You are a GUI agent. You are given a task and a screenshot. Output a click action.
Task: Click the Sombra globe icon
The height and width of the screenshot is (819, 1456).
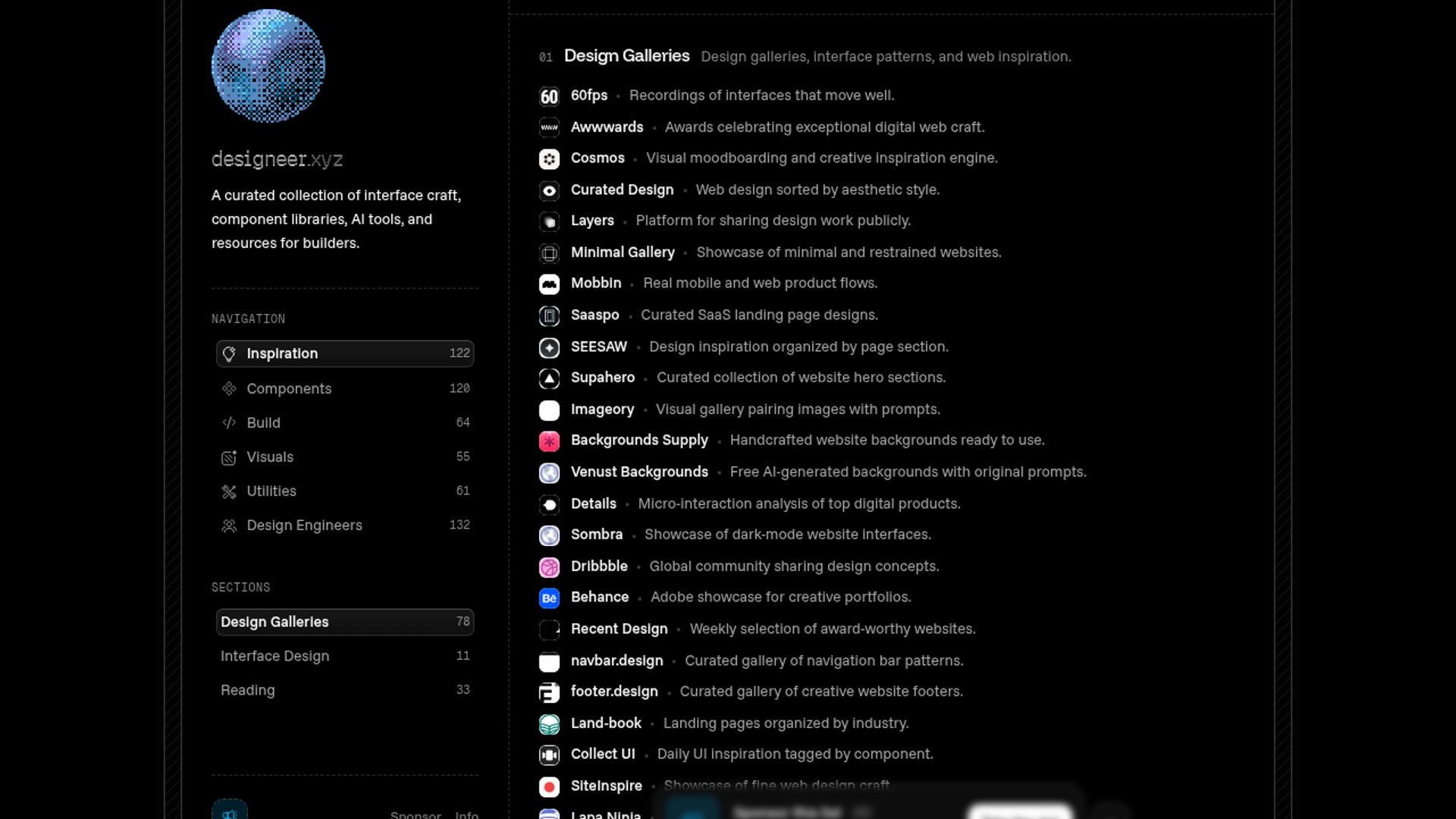[x=549, y=535]
